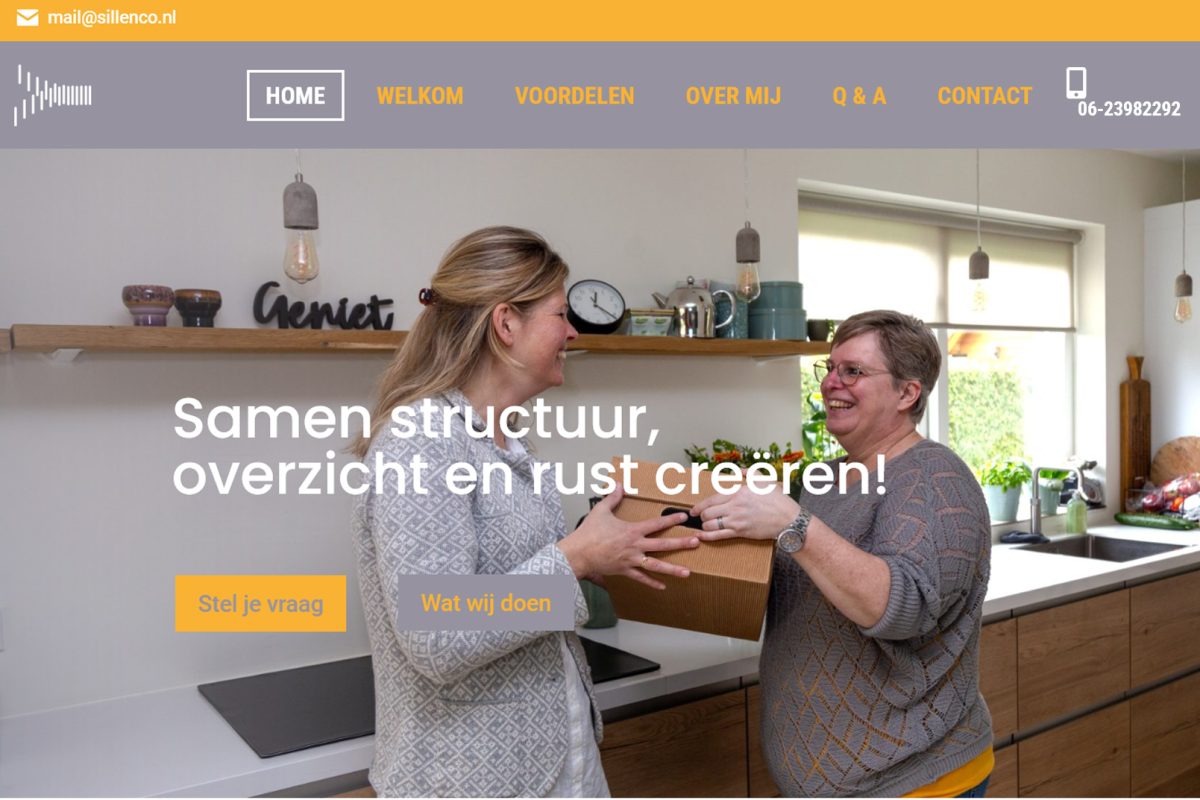
Task: Click the hanging lamp above 'Geniet'
Action: pos(300,228)
